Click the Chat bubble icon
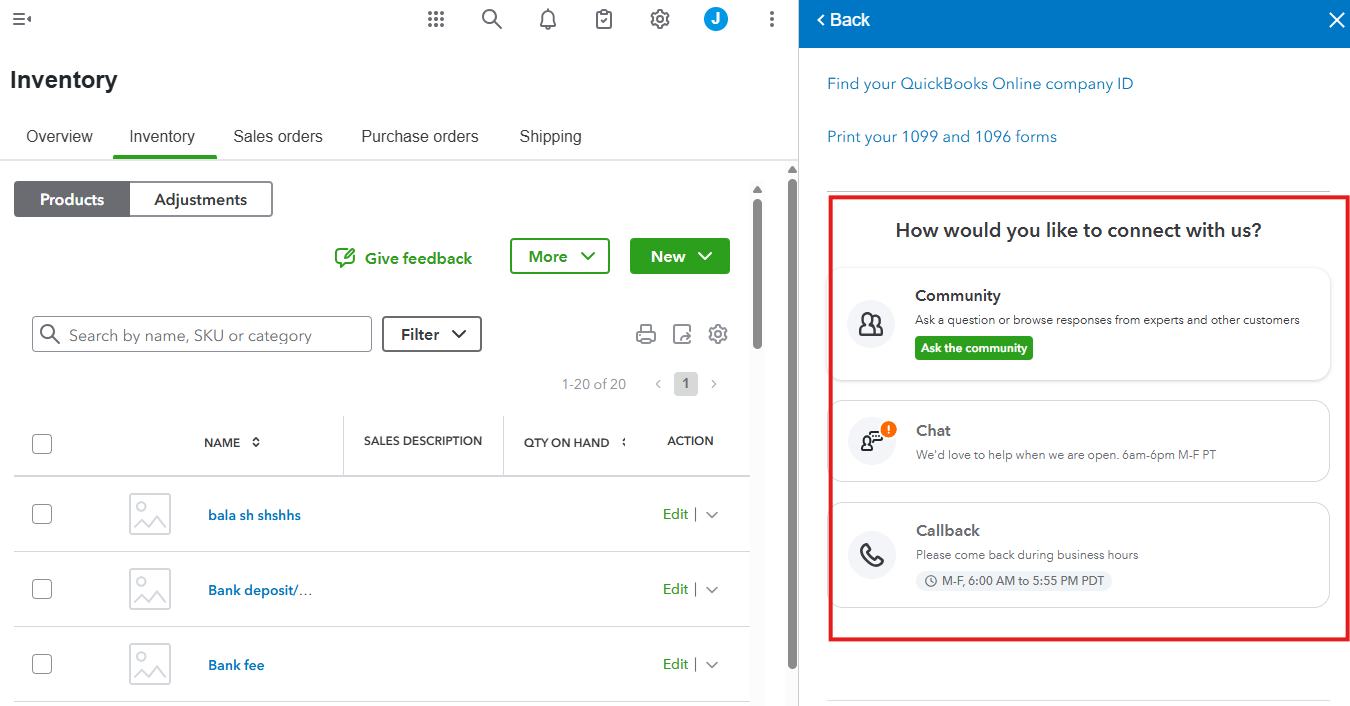 coord(871,441)
